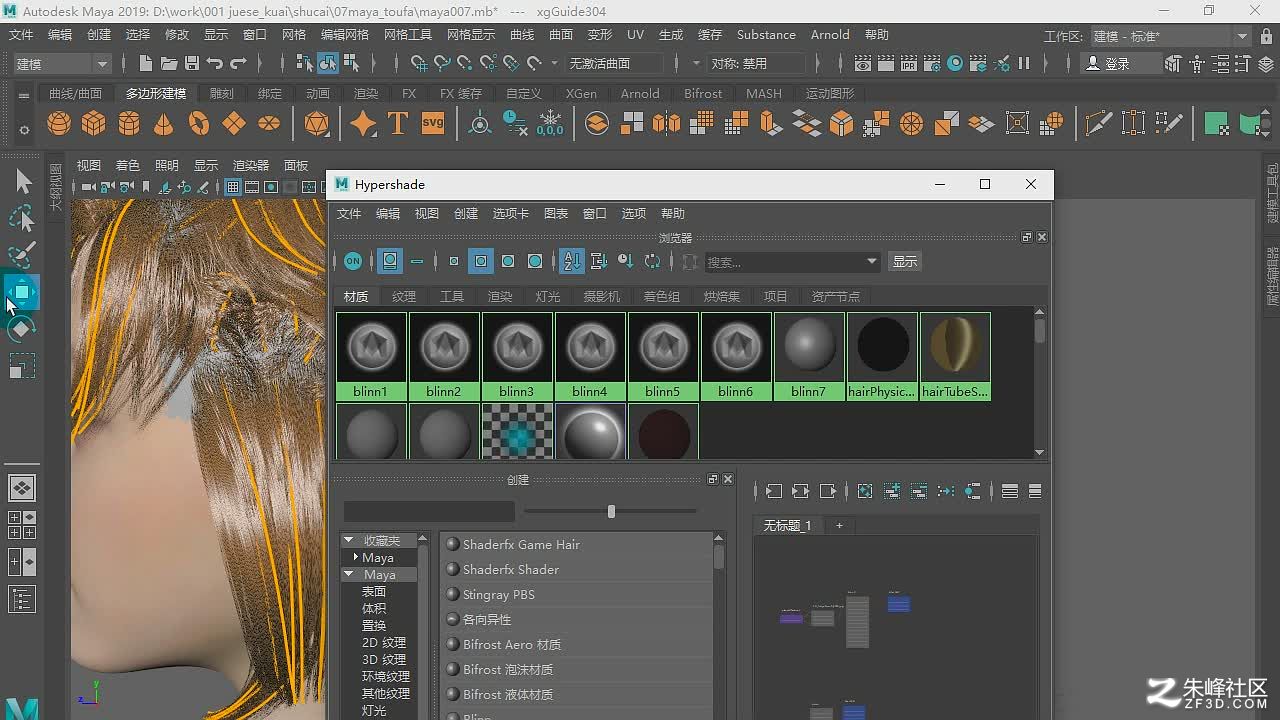Select the arrow Select tool in toolbox

pos(22,181)
